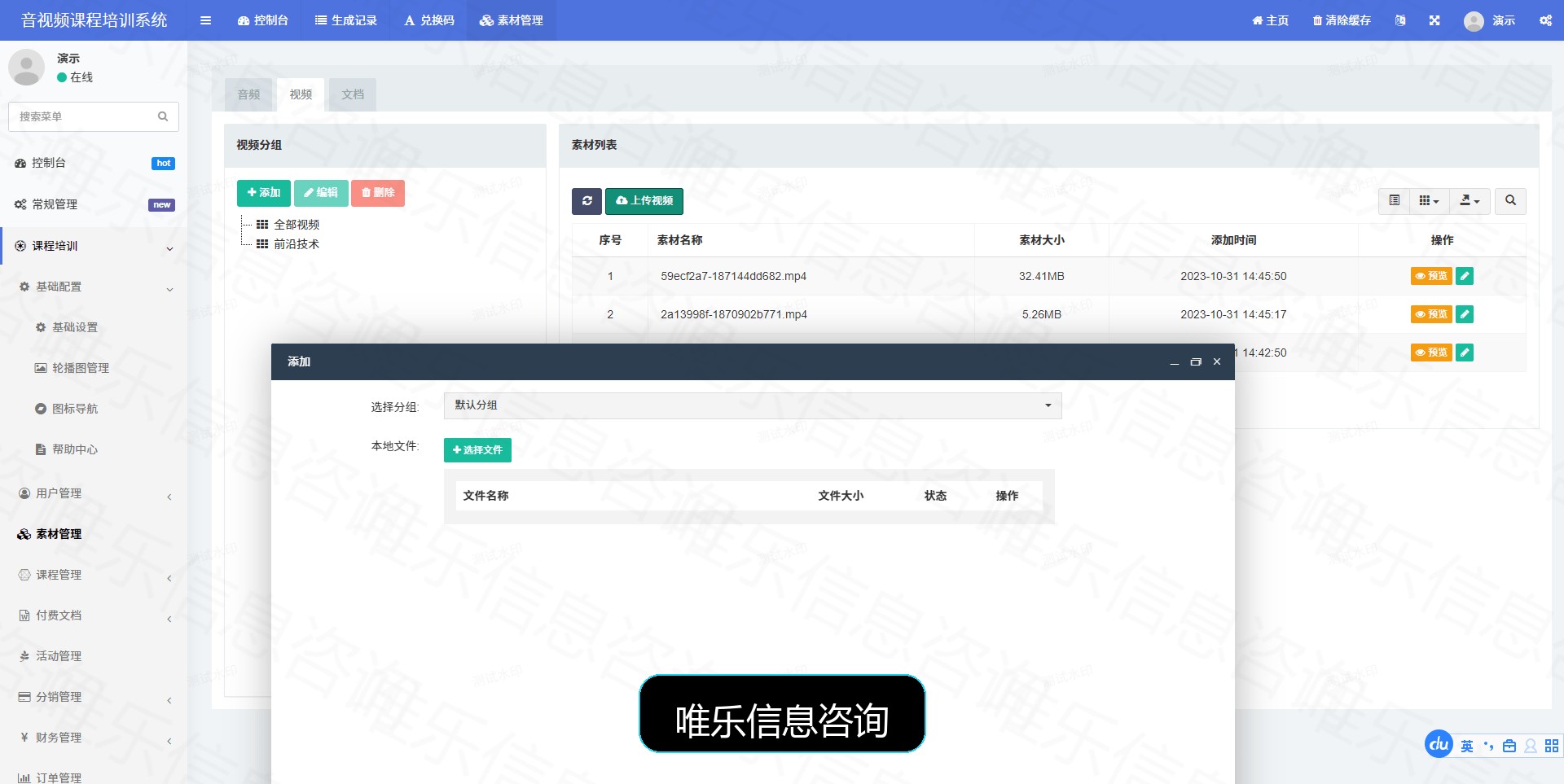Viewport: 1564px width, 784px height.
Task: Click the 选择文件 button in the dialog
Action: pyautogui.click(x=477, y=450)
